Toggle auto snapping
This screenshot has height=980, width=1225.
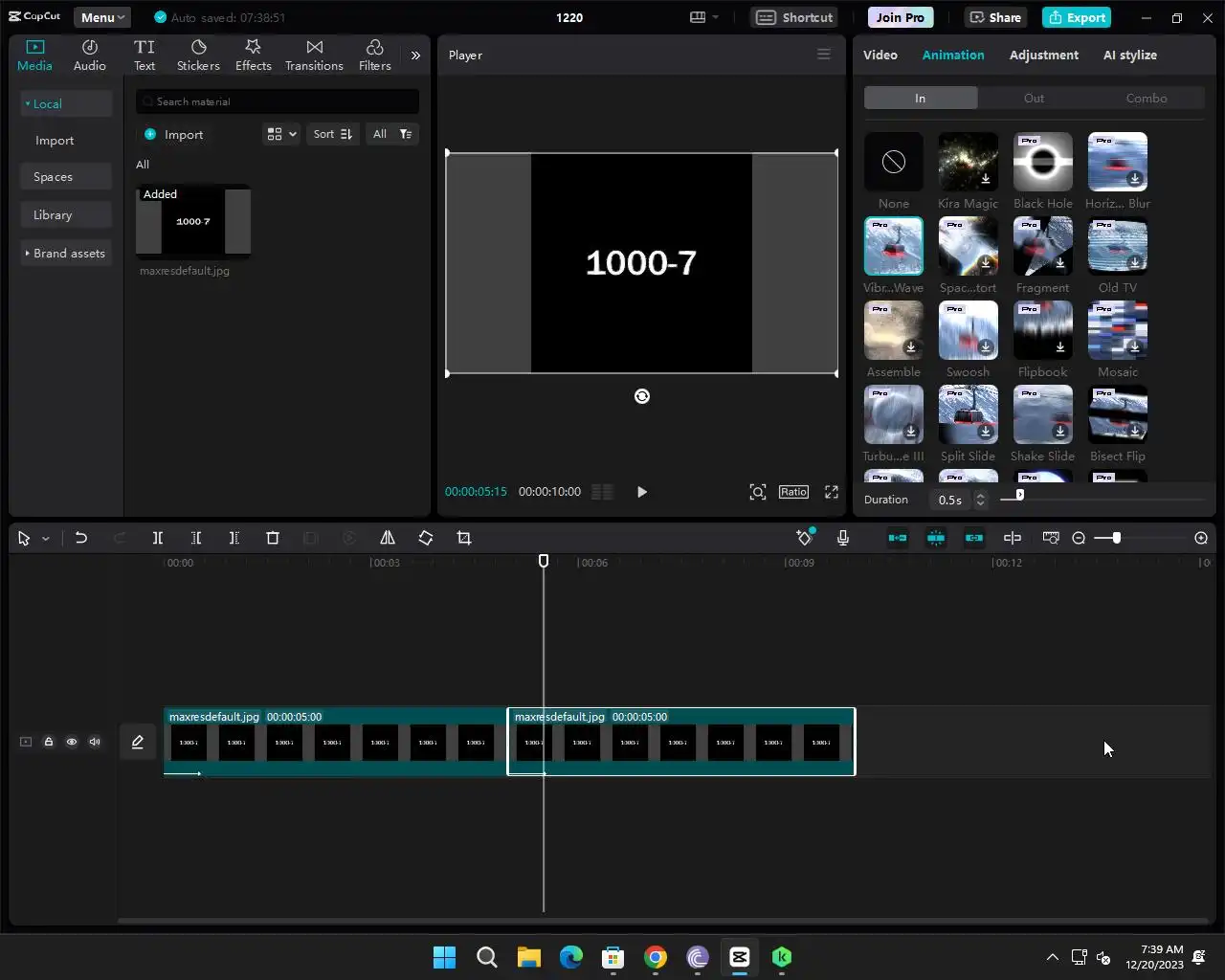936,538
